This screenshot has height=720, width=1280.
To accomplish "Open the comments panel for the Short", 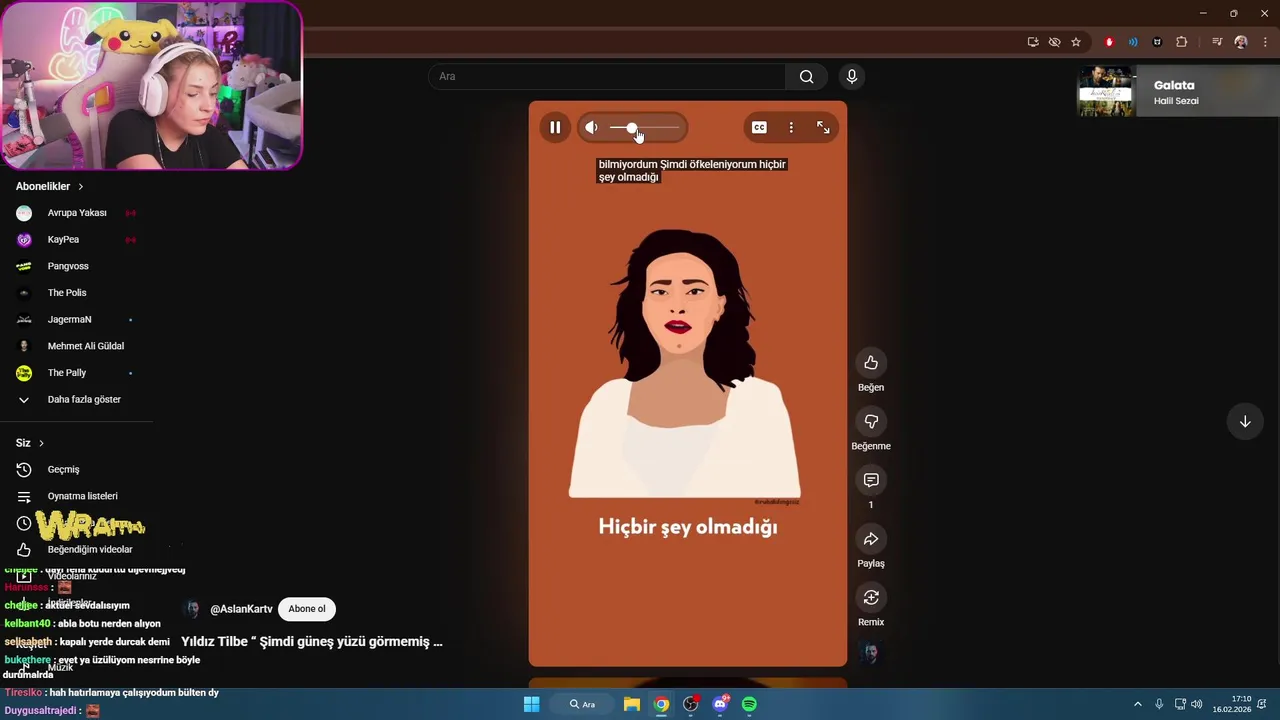I will [871, 480].
